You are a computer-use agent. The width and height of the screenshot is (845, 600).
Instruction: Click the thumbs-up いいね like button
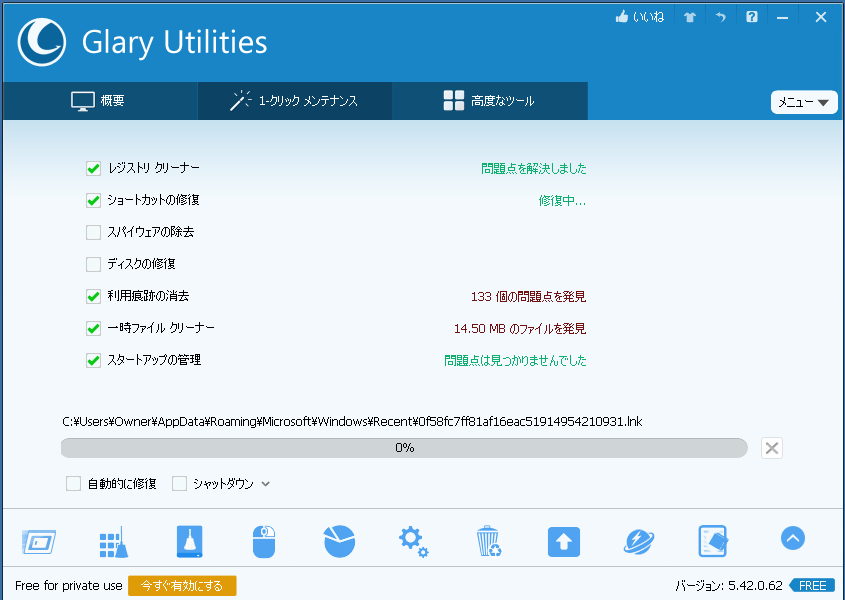coord(640,17)
